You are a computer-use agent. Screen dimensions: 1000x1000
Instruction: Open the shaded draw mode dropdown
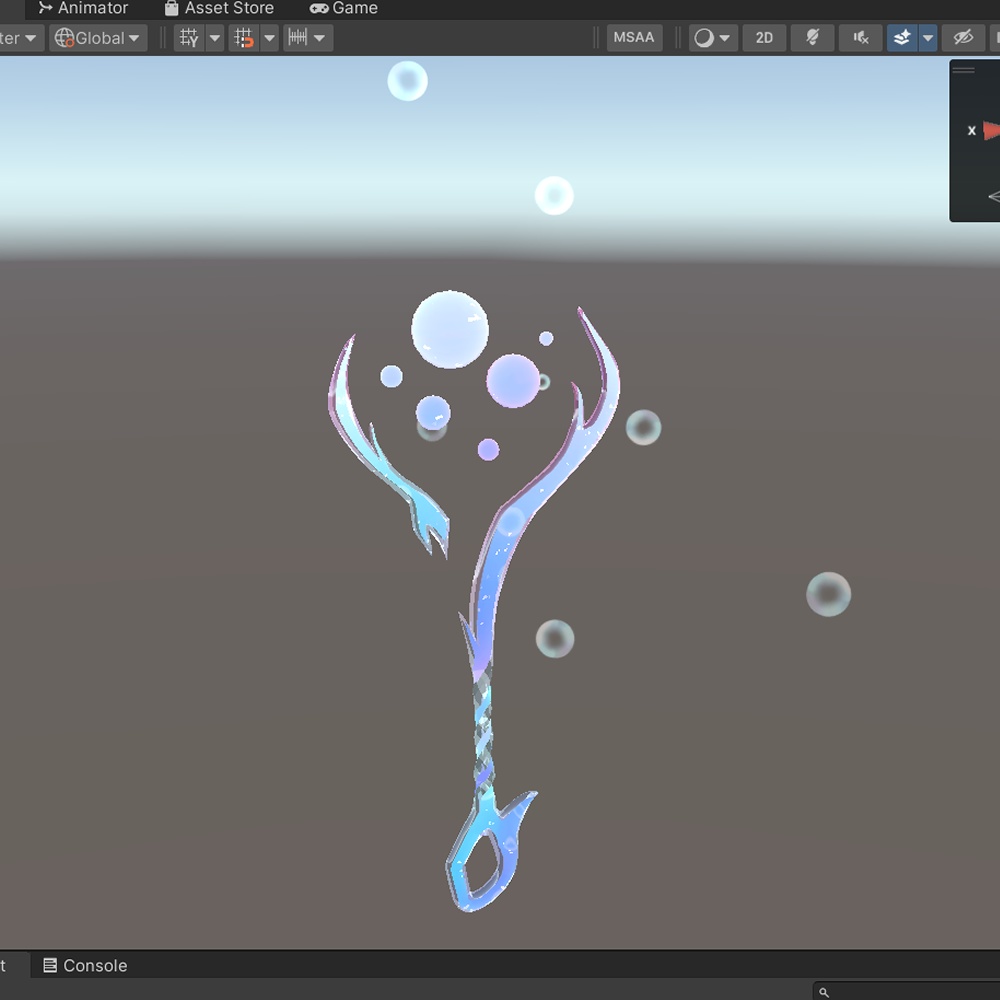(713, 38)
